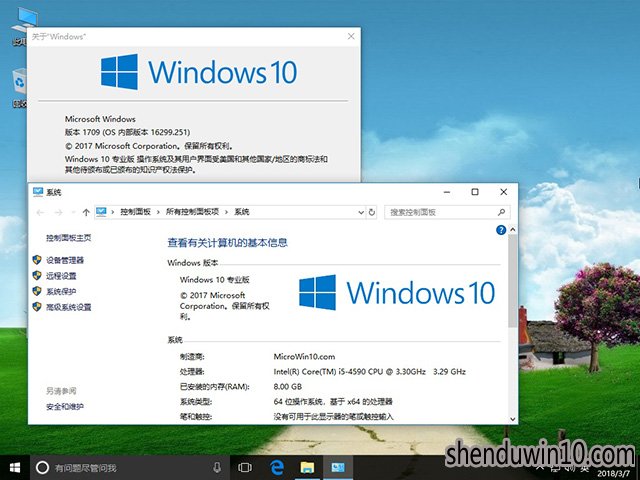Expand chevron after 控制面板 breadcrumb
The width and height of the screenshot is (640, 480).
(158, 212)
